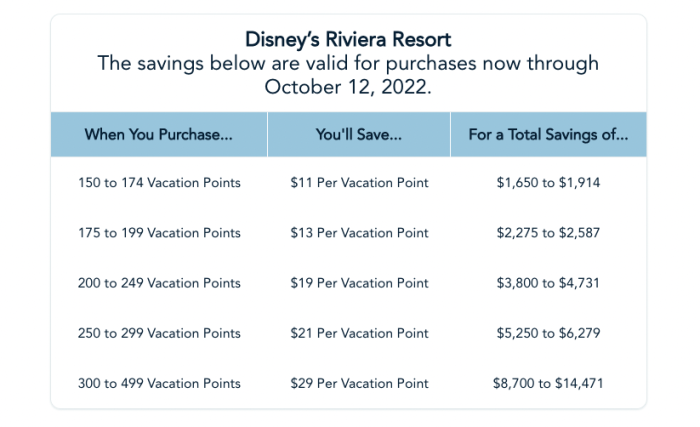Click the 300 to 499 Vacation Points cell

(x=159, y=383)
